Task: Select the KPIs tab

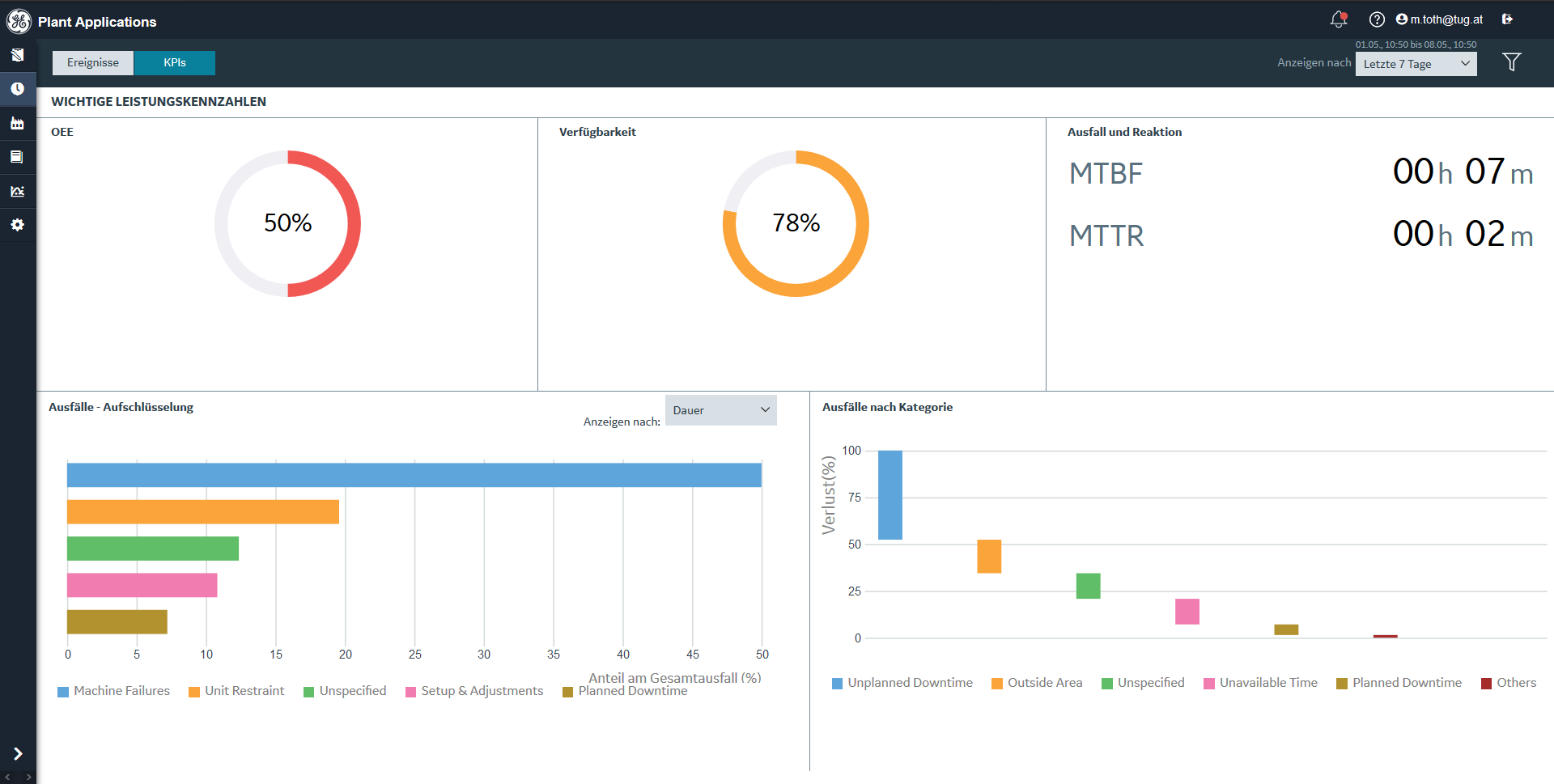Action: (175, 63)
